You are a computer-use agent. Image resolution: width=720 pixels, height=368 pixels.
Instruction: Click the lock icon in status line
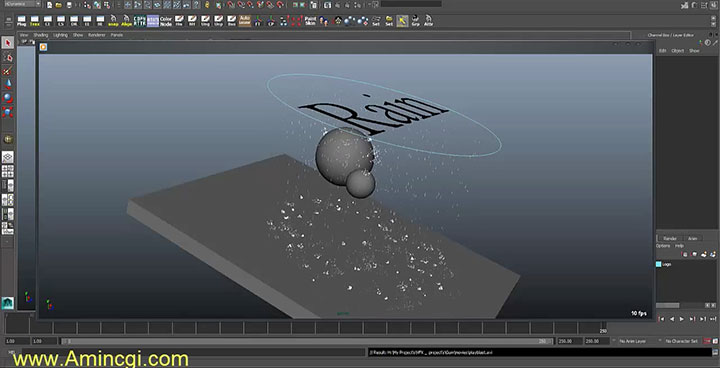point(207,5)
